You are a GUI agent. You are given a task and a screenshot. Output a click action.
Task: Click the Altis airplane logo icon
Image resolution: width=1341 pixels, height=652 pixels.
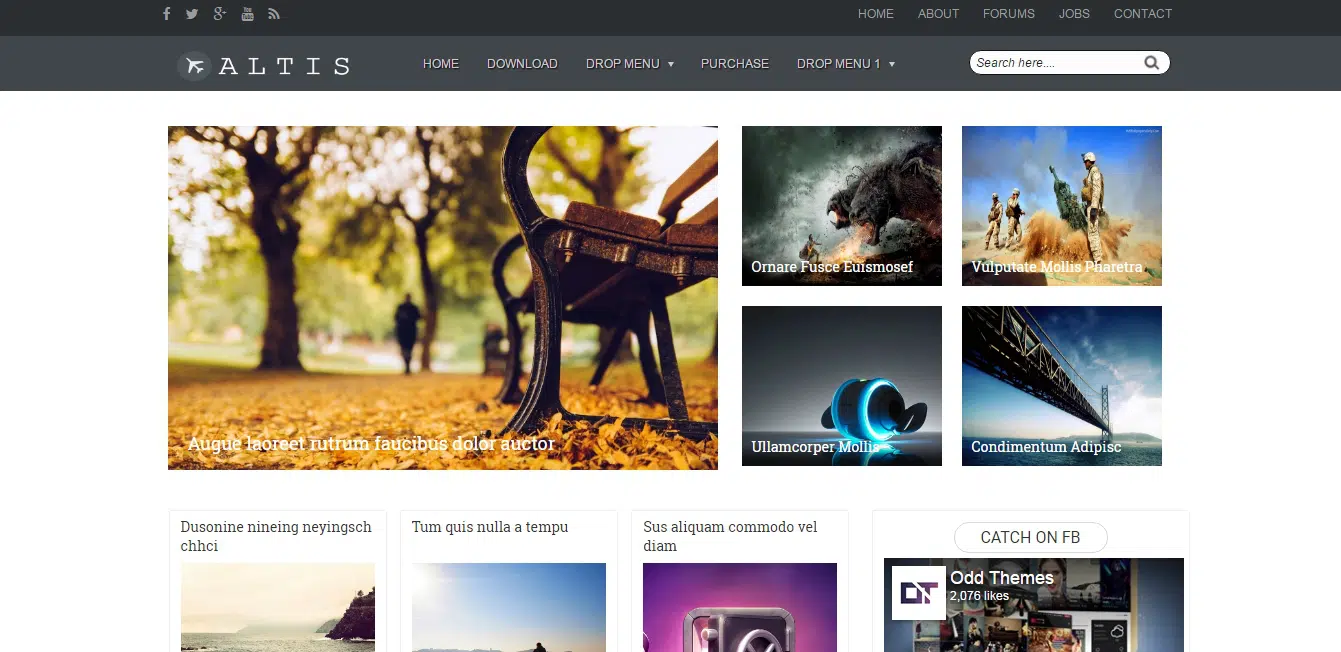(194, 66)
